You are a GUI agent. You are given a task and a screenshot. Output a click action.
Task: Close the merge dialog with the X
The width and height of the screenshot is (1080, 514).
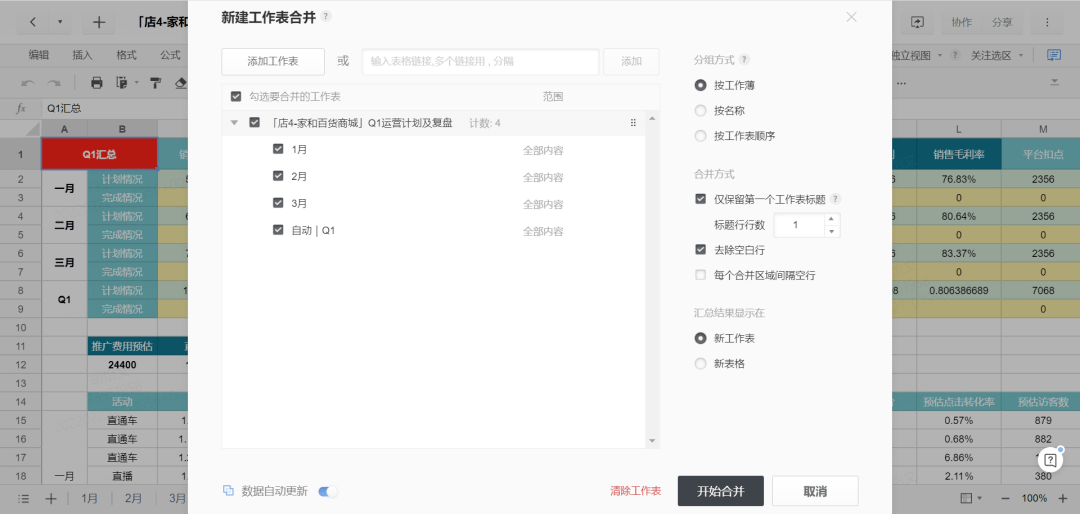click(x=851, y=17)
